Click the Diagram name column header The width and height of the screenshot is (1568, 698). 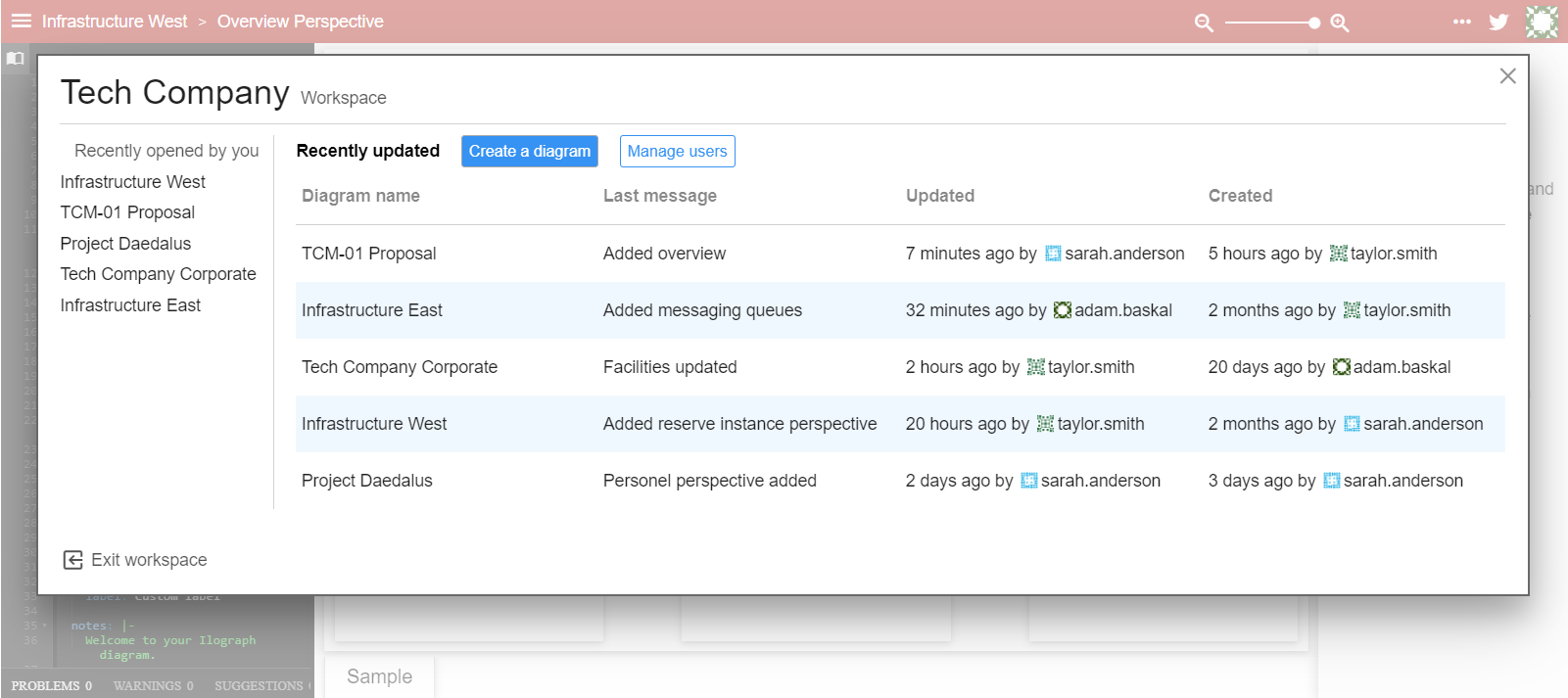pos(360,196)
